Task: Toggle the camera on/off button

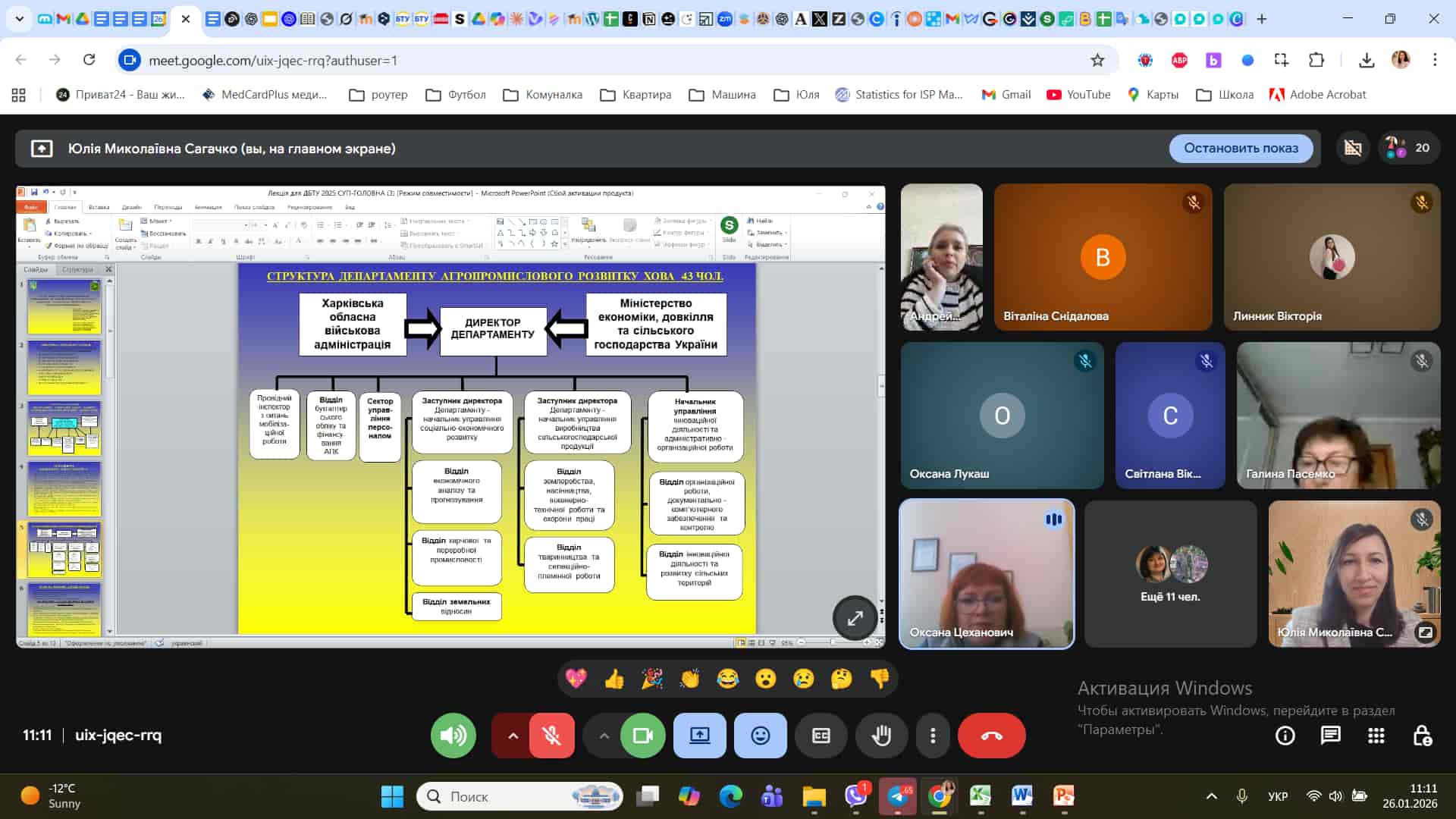Action: pos(642,736)
